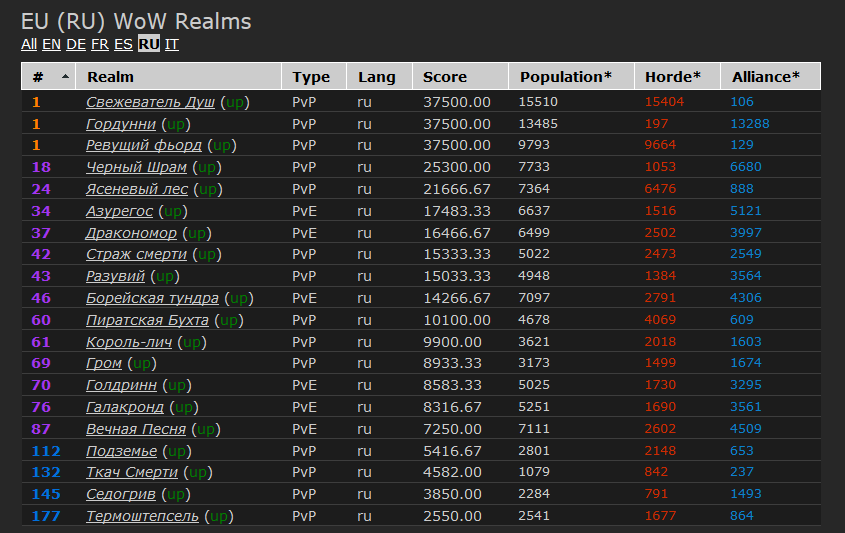Click Alliance value 2549

click(745, 254)
